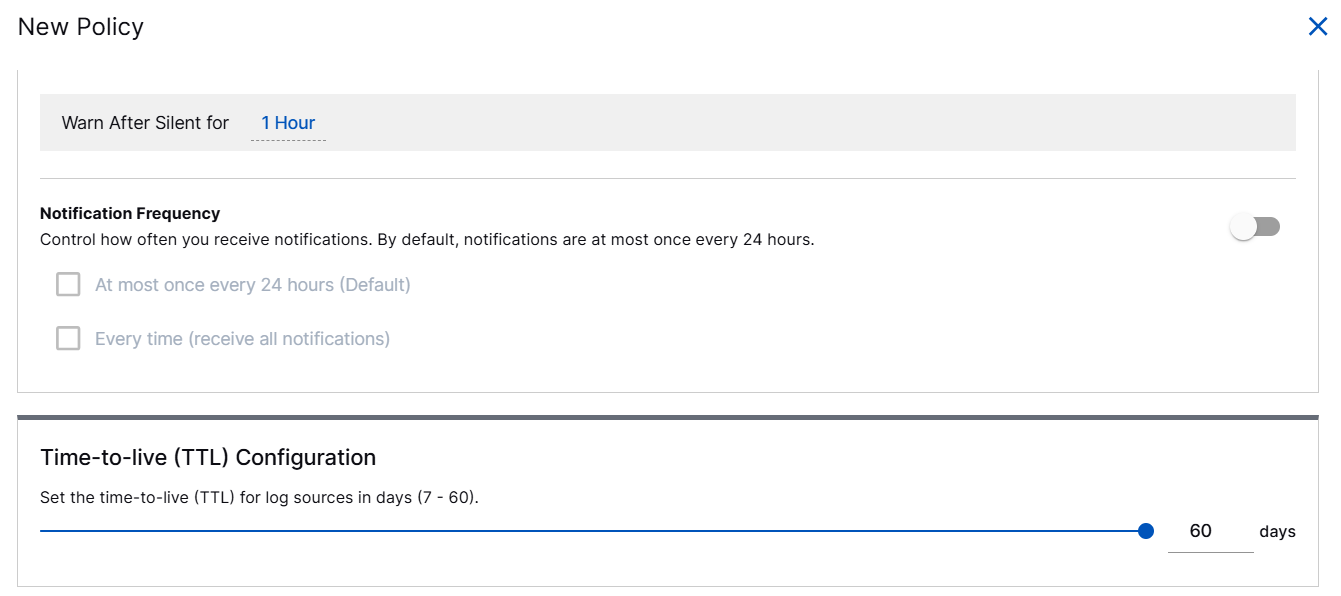
Task: Open the 1 Hour silent duration dropdown
Action: 288,123
